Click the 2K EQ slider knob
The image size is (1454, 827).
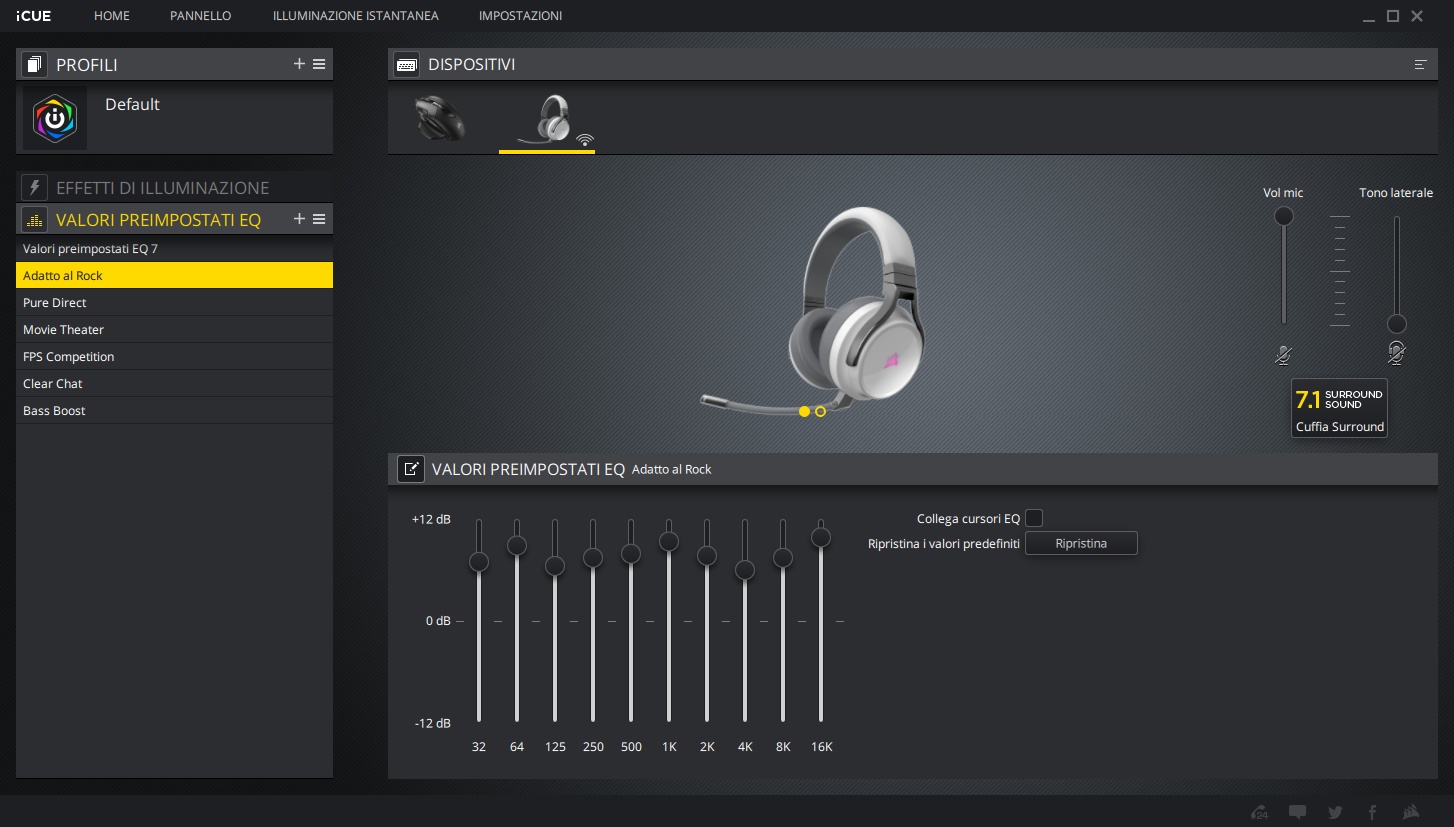[707, 555]
